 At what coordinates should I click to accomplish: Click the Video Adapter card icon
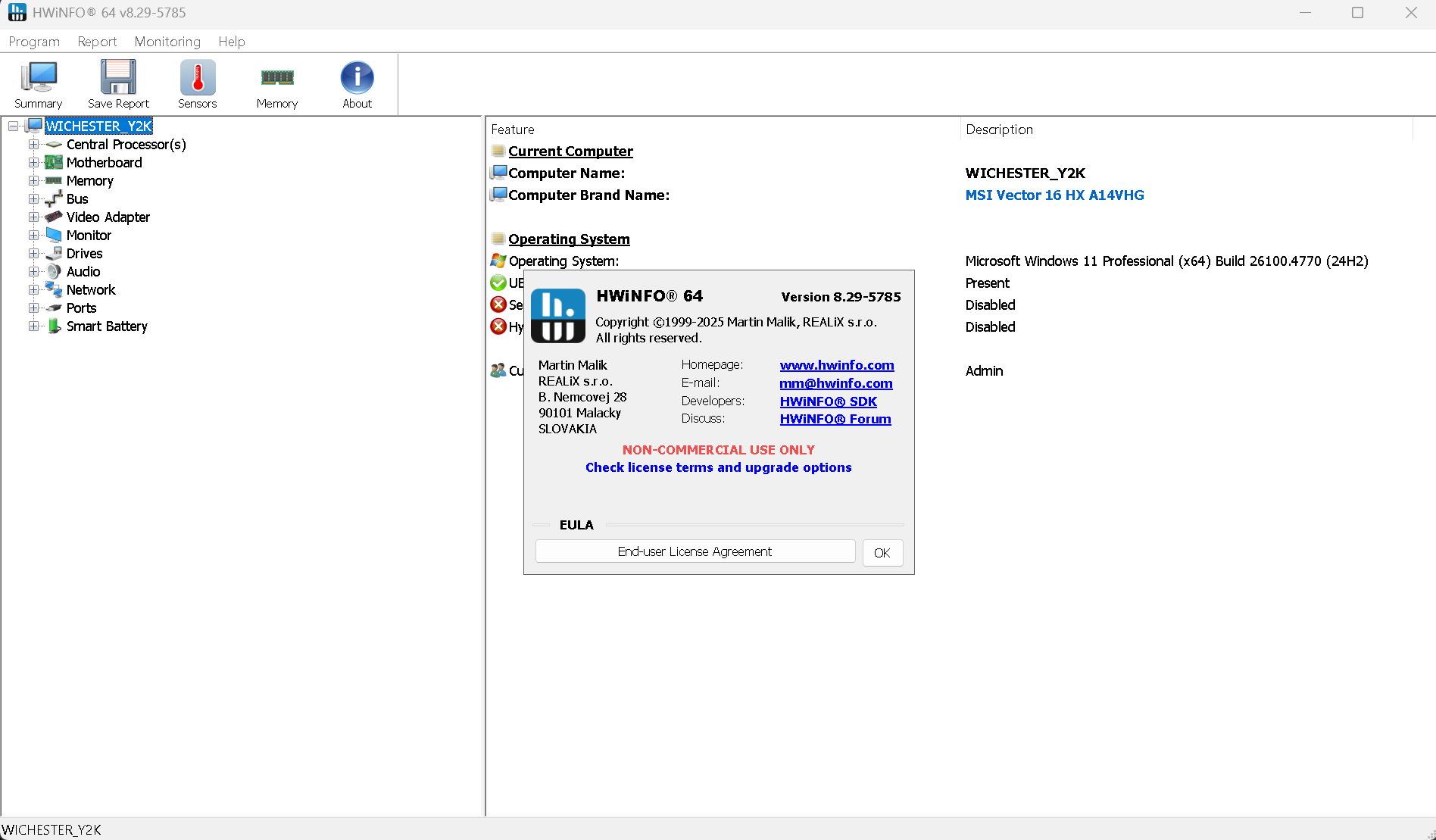[x=54, y=217]
